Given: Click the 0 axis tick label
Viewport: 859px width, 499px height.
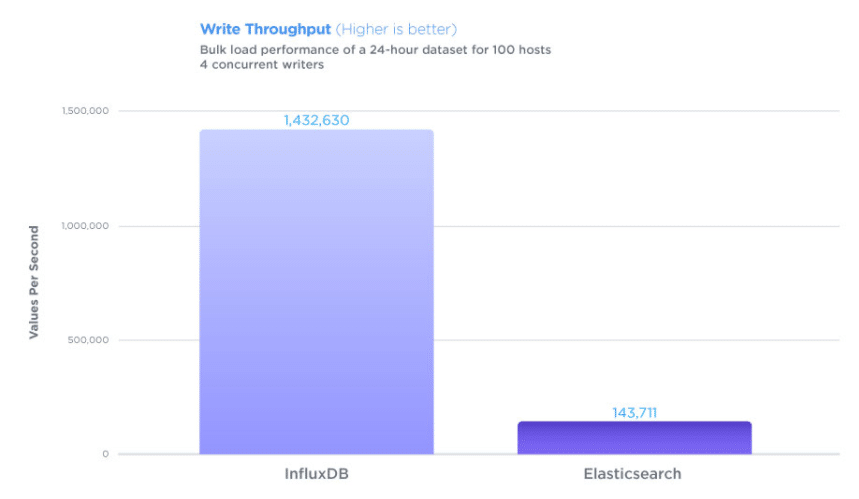Looking at the screenshot, I should pos(105,454).
